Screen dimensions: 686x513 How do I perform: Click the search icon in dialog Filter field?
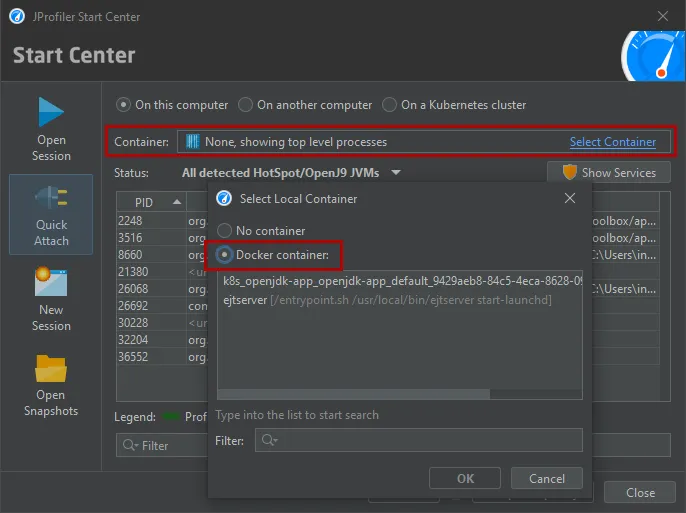[269, 440]
